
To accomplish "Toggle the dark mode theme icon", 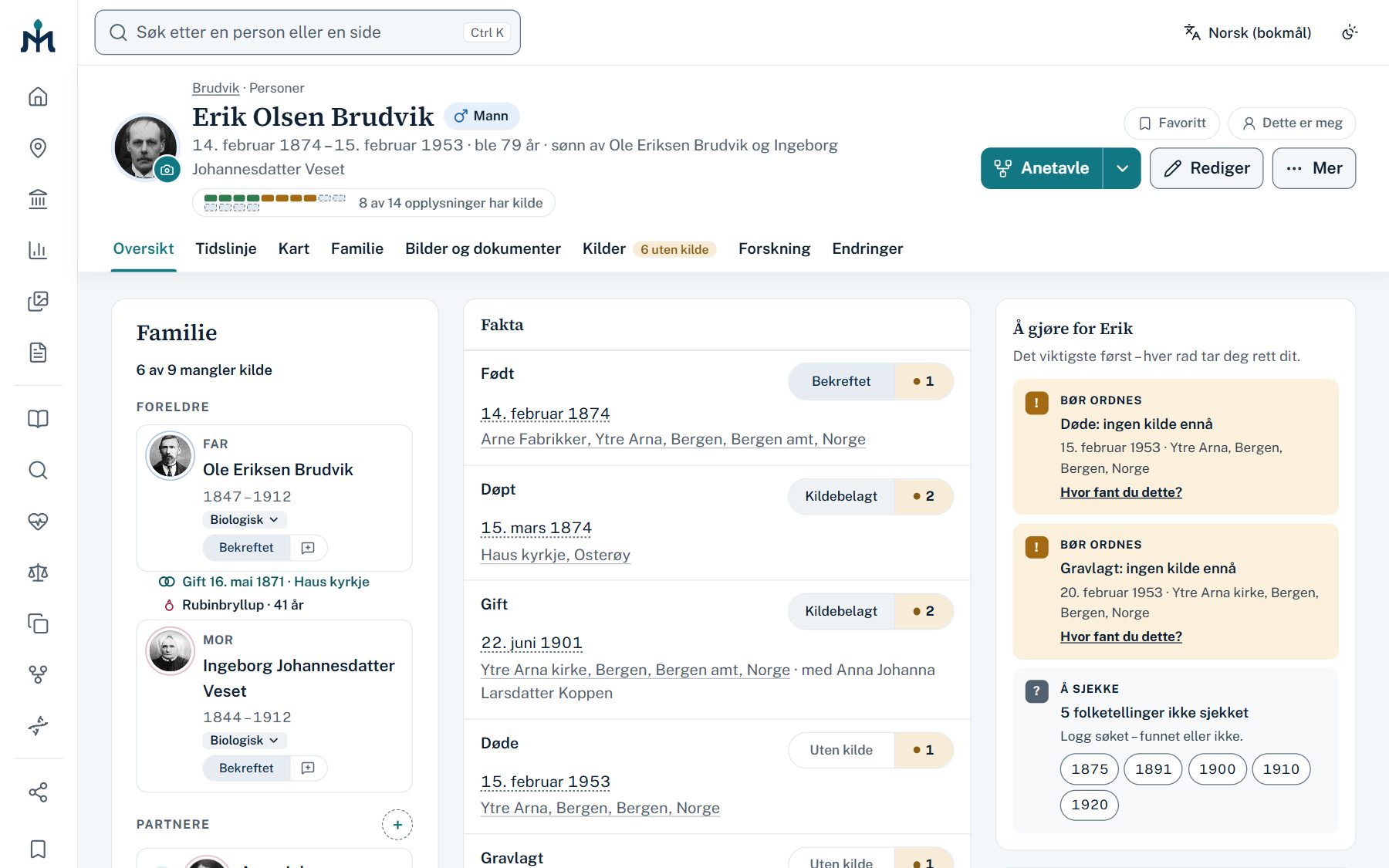I will pyautogui.click(x=1350, y=32).
